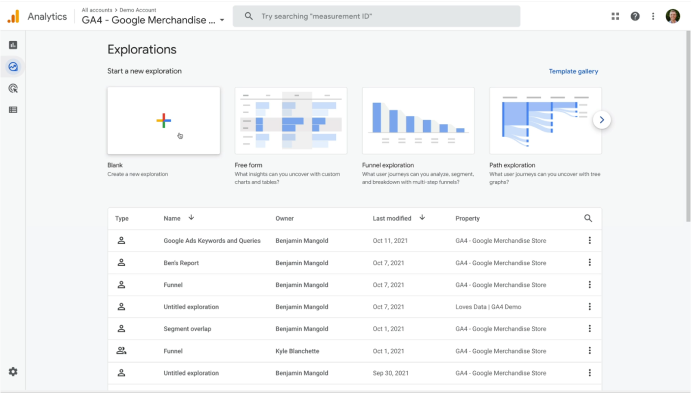Open options for Untitled exploration row dated Oct 7
The height and width of the screenshot is (393, 691).
pos(589,306)
